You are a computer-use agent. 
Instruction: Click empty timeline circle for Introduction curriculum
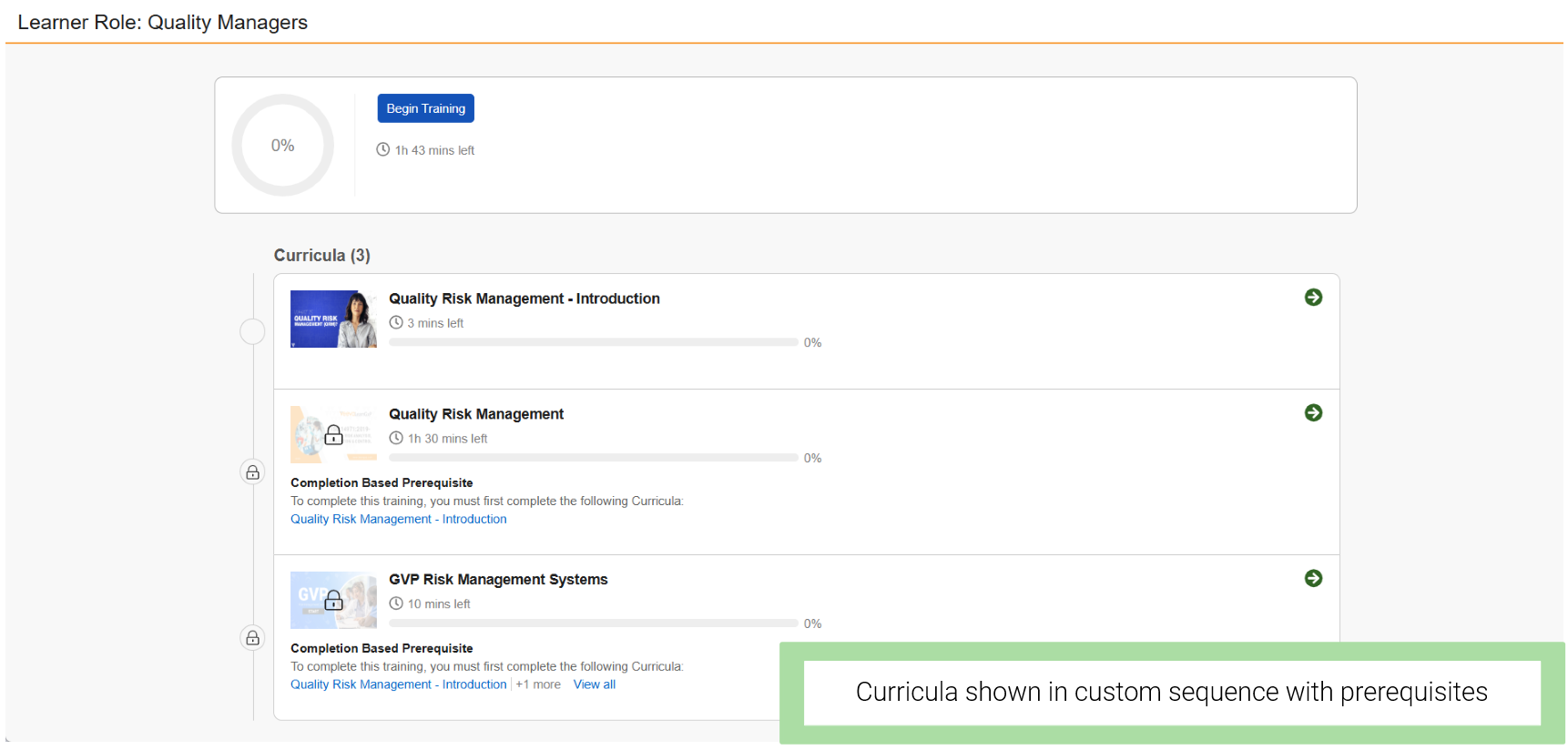coord(252,331)
